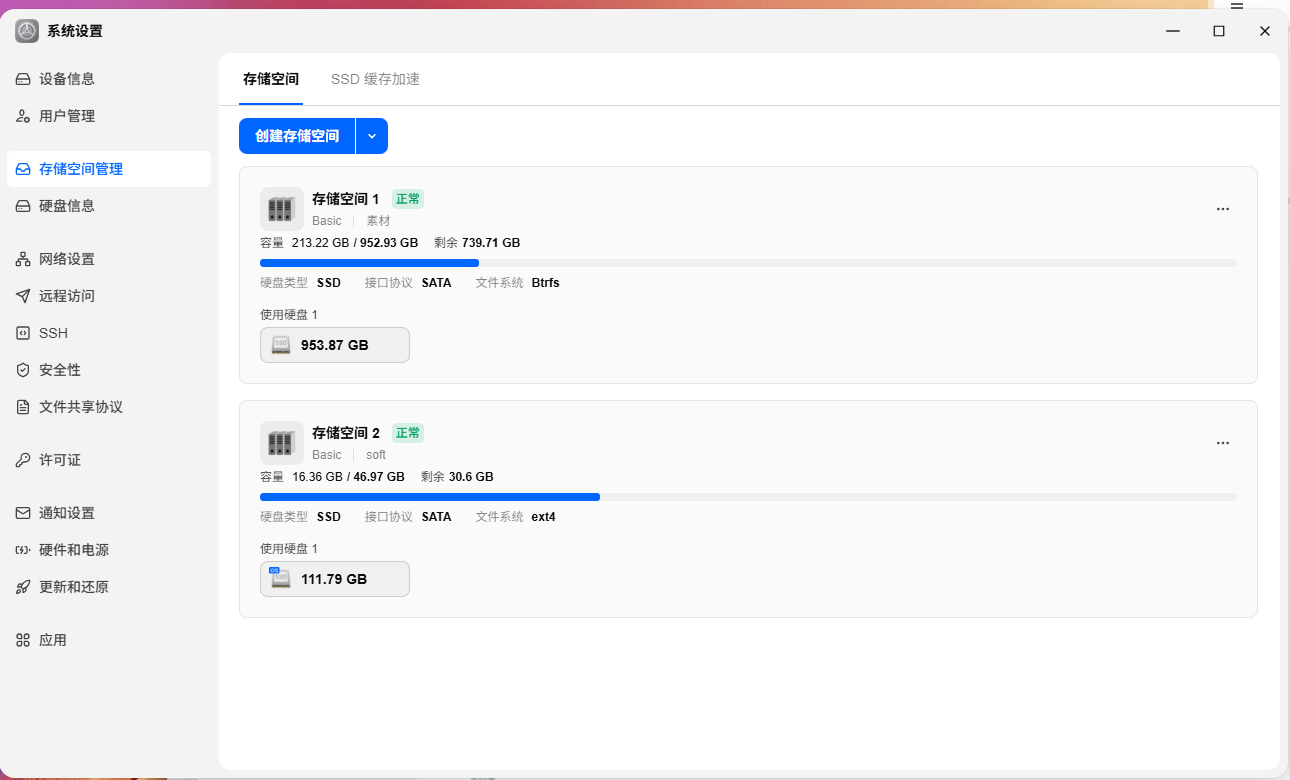Click the 正常 status badge of 存储空间 1
The width and height of the screenshot is (1290, 780).
tap(408, 199)
